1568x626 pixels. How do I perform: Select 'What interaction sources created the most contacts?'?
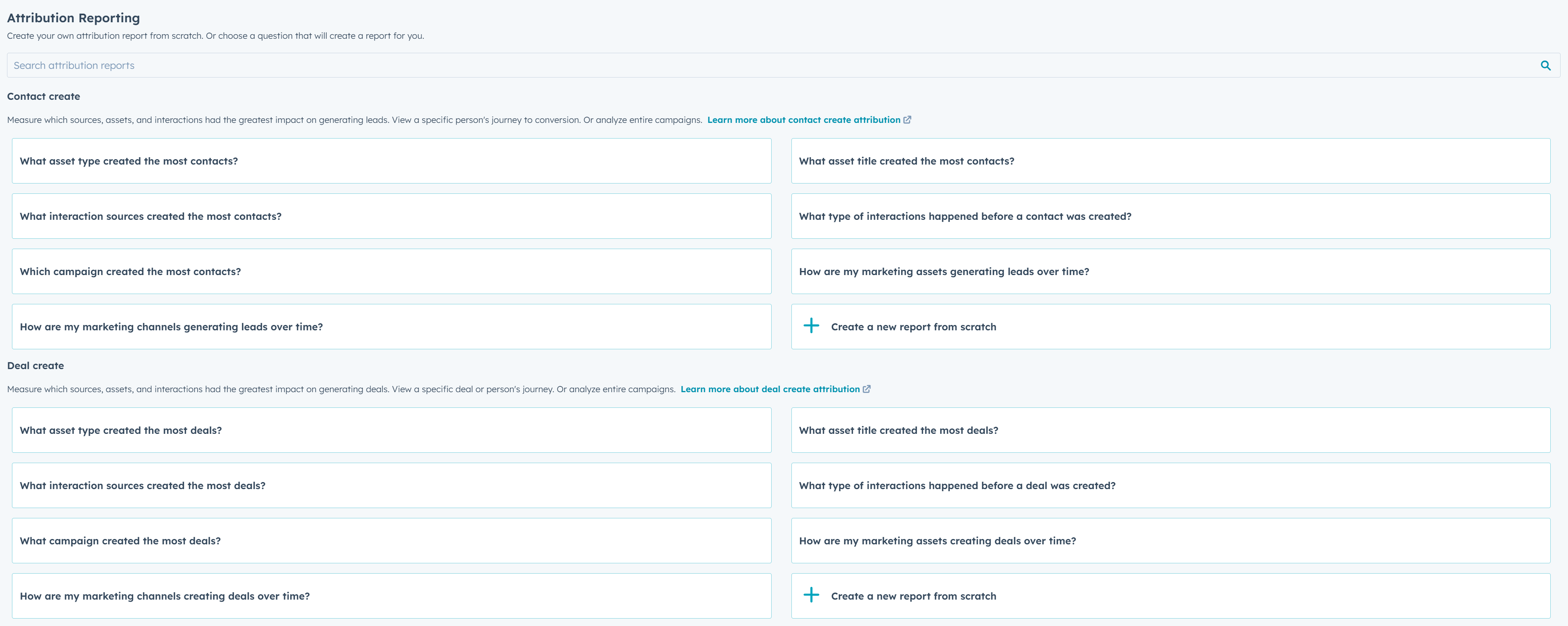391,216
